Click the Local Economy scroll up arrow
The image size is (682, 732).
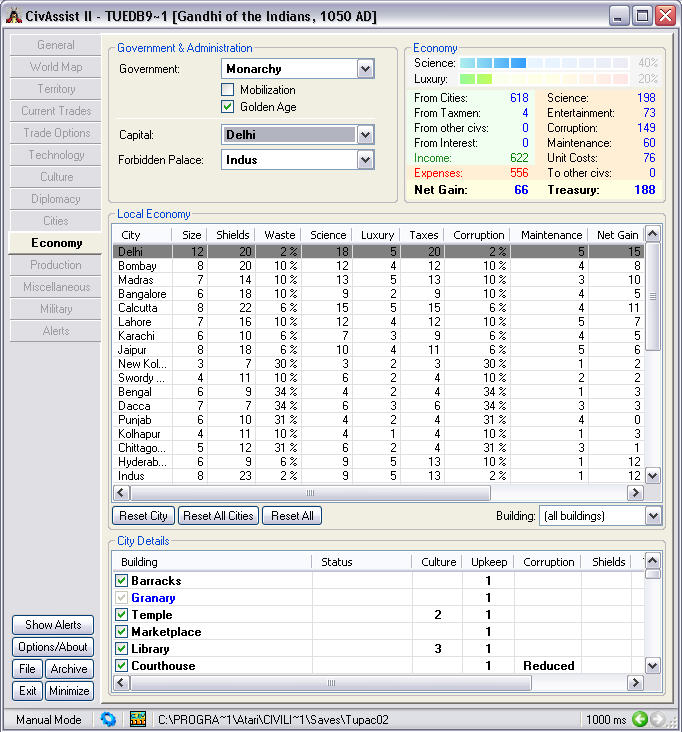coord(653,234)
